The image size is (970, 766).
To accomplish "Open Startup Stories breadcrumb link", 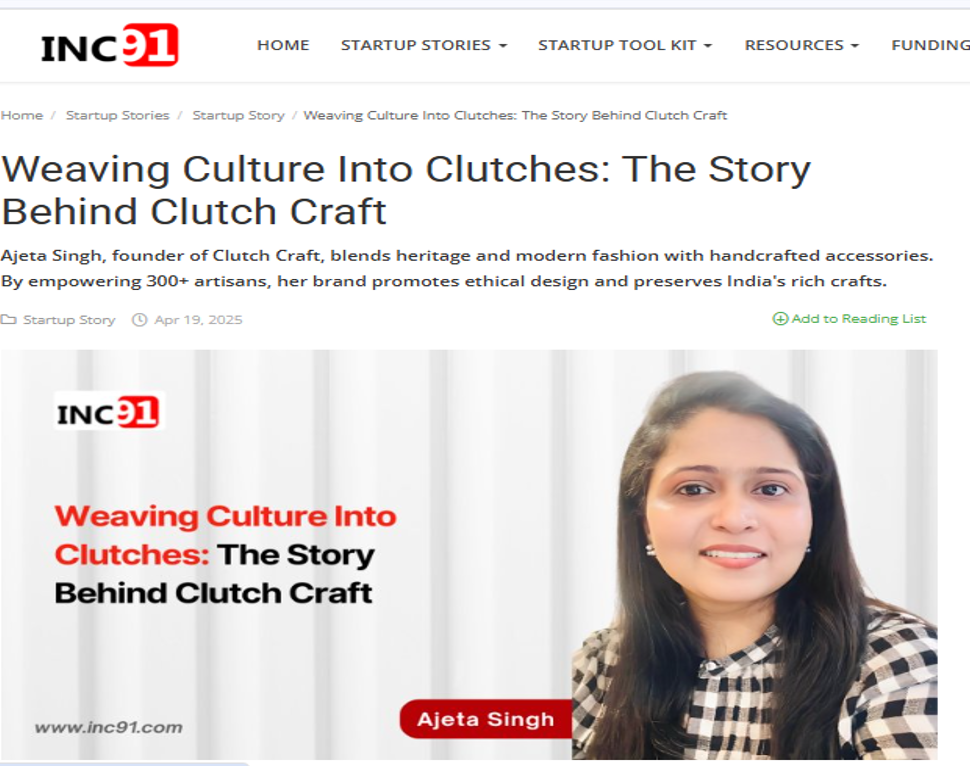I will point(118,115).
